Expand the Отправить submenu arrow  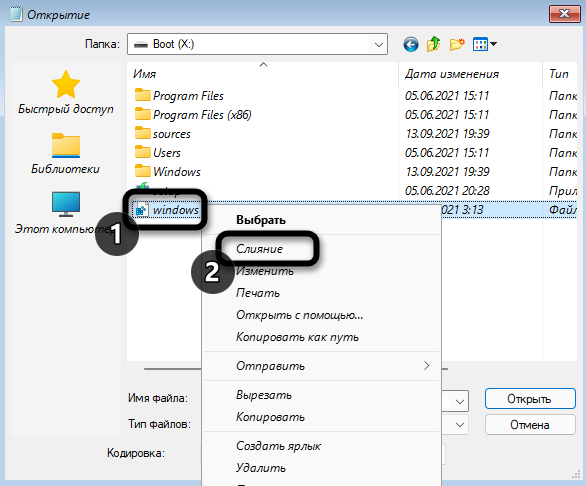[x=426, y=365]
